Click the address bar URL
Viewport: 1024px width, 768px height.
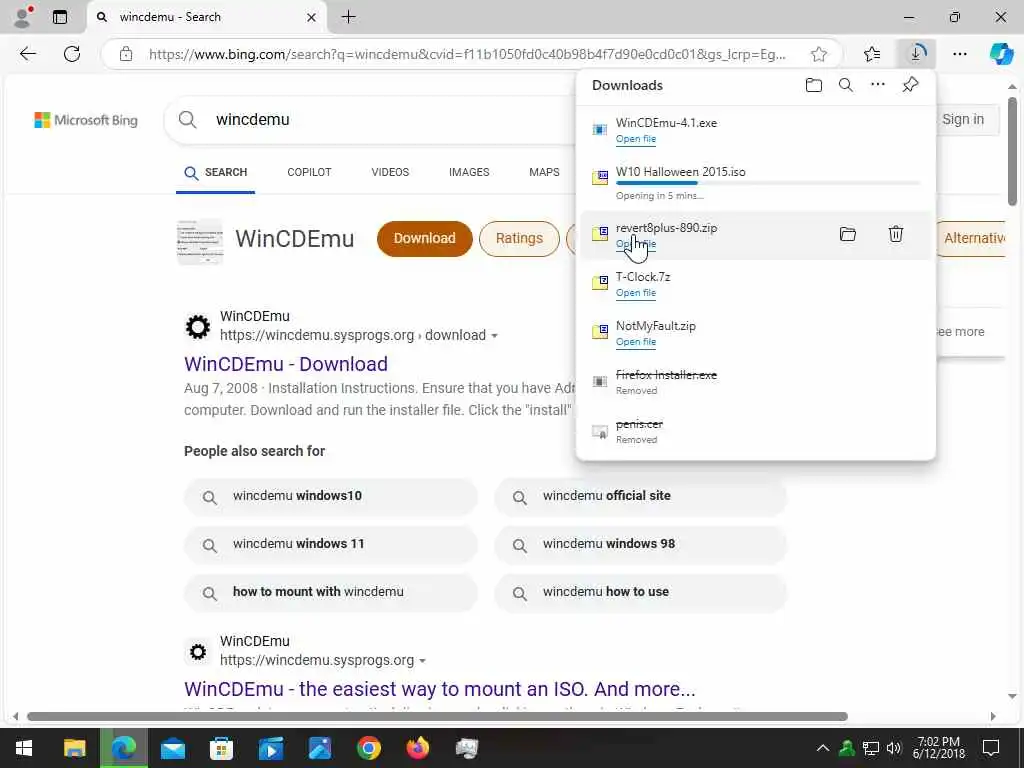click(467, 54)
